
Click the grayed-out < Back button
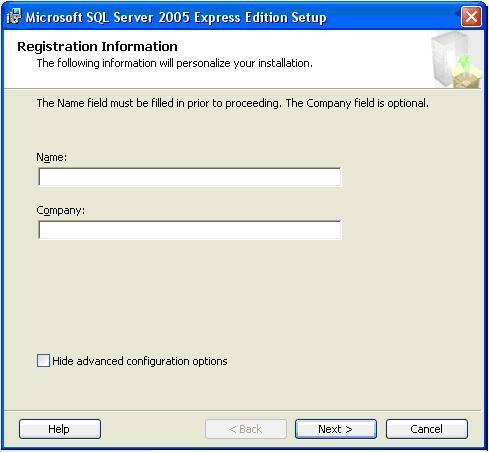click(x=246, y=429)
